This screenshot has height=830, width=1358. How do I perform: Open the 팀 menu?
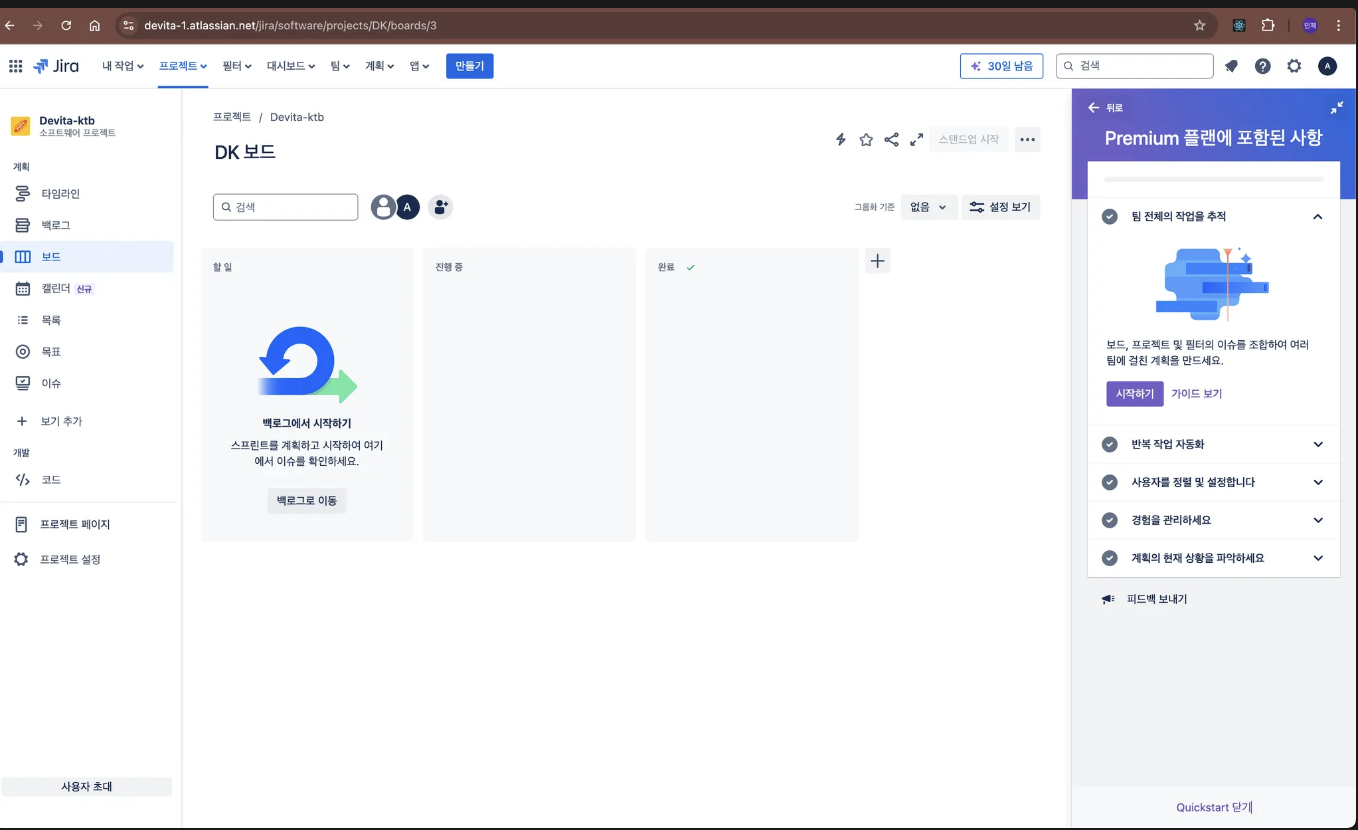coord(340,66)
